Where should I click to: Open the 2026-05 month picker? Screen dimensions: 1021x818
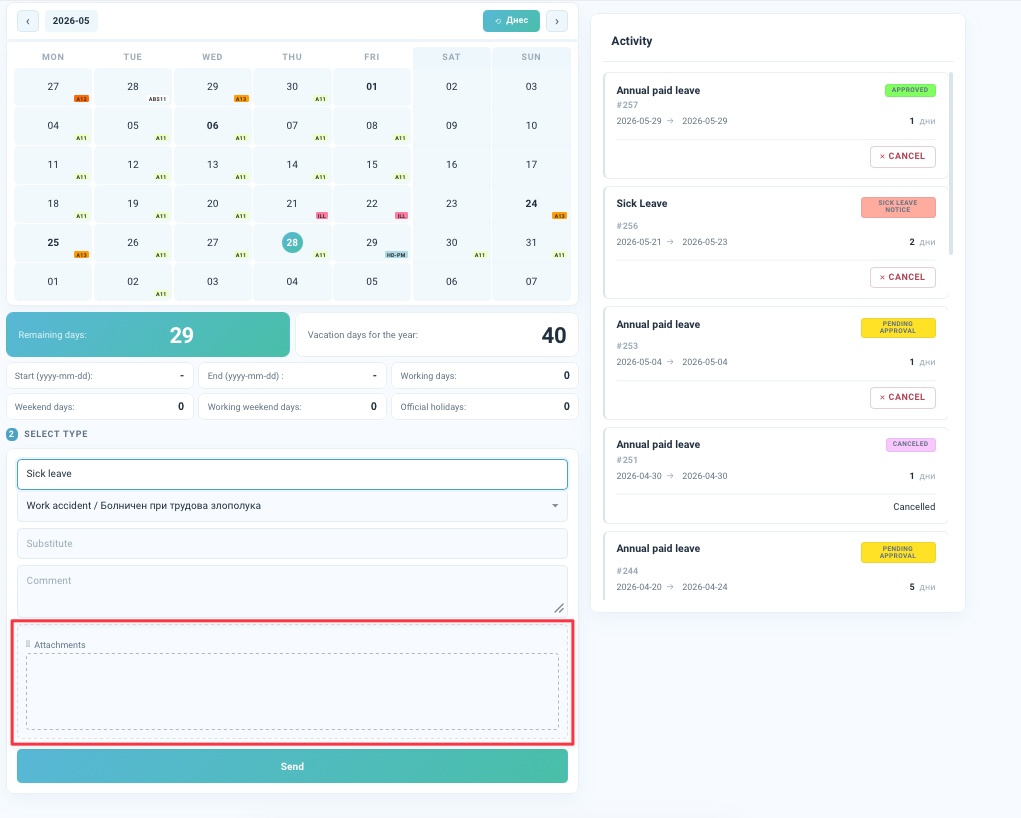point(71,21)
